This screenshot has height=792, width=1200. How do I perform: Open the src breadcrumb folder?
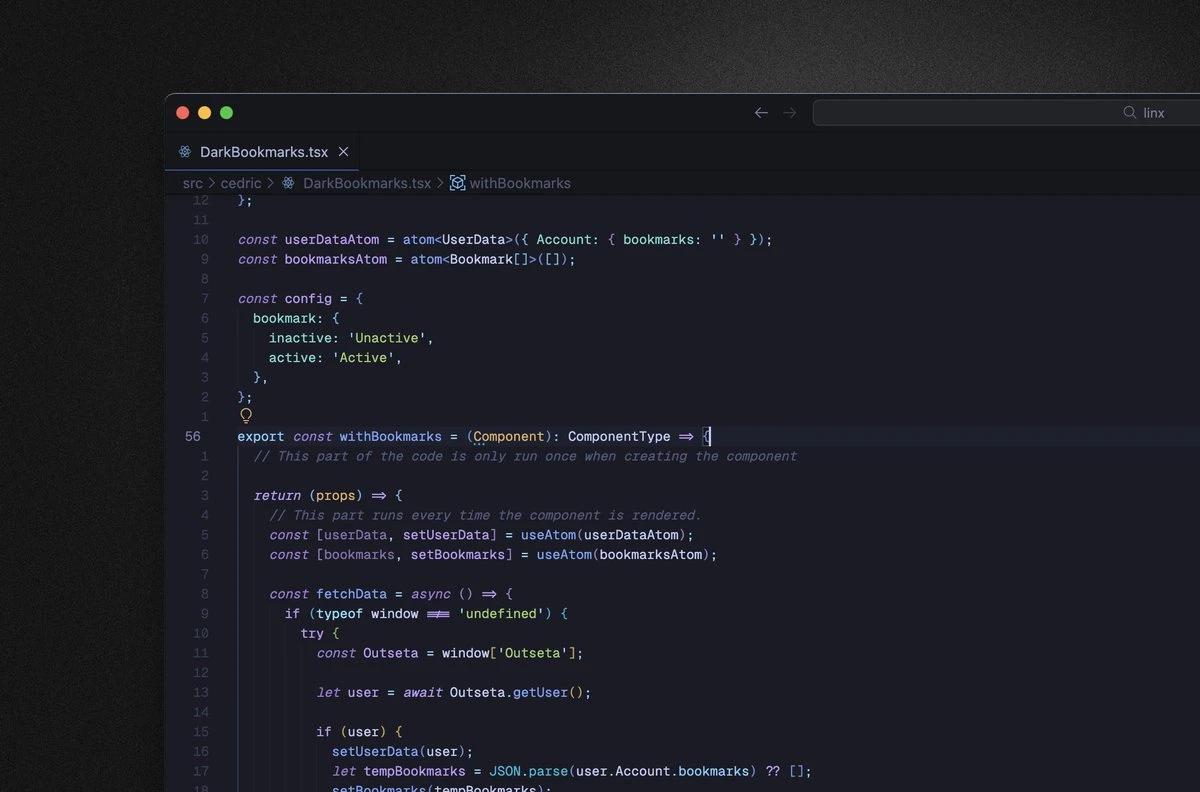192,183
